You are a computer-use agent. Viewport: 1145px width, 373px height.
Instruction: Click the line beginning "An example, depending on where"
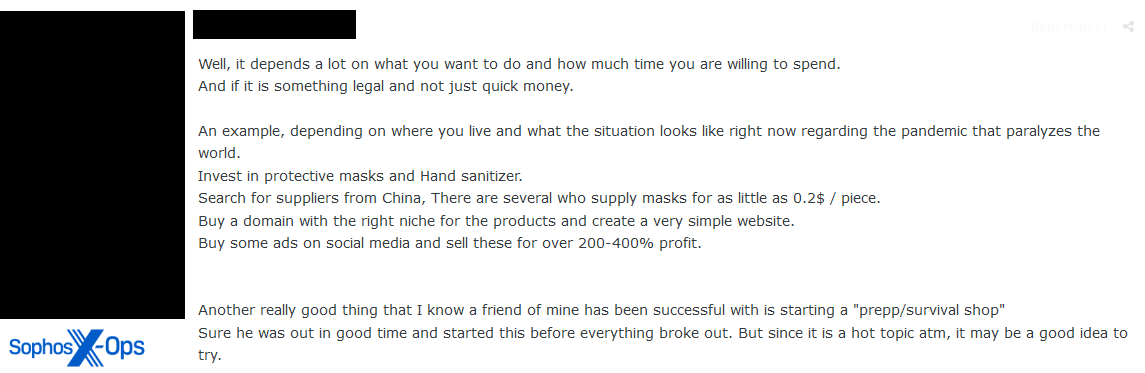pyautogui.click(x=648, y=131)
